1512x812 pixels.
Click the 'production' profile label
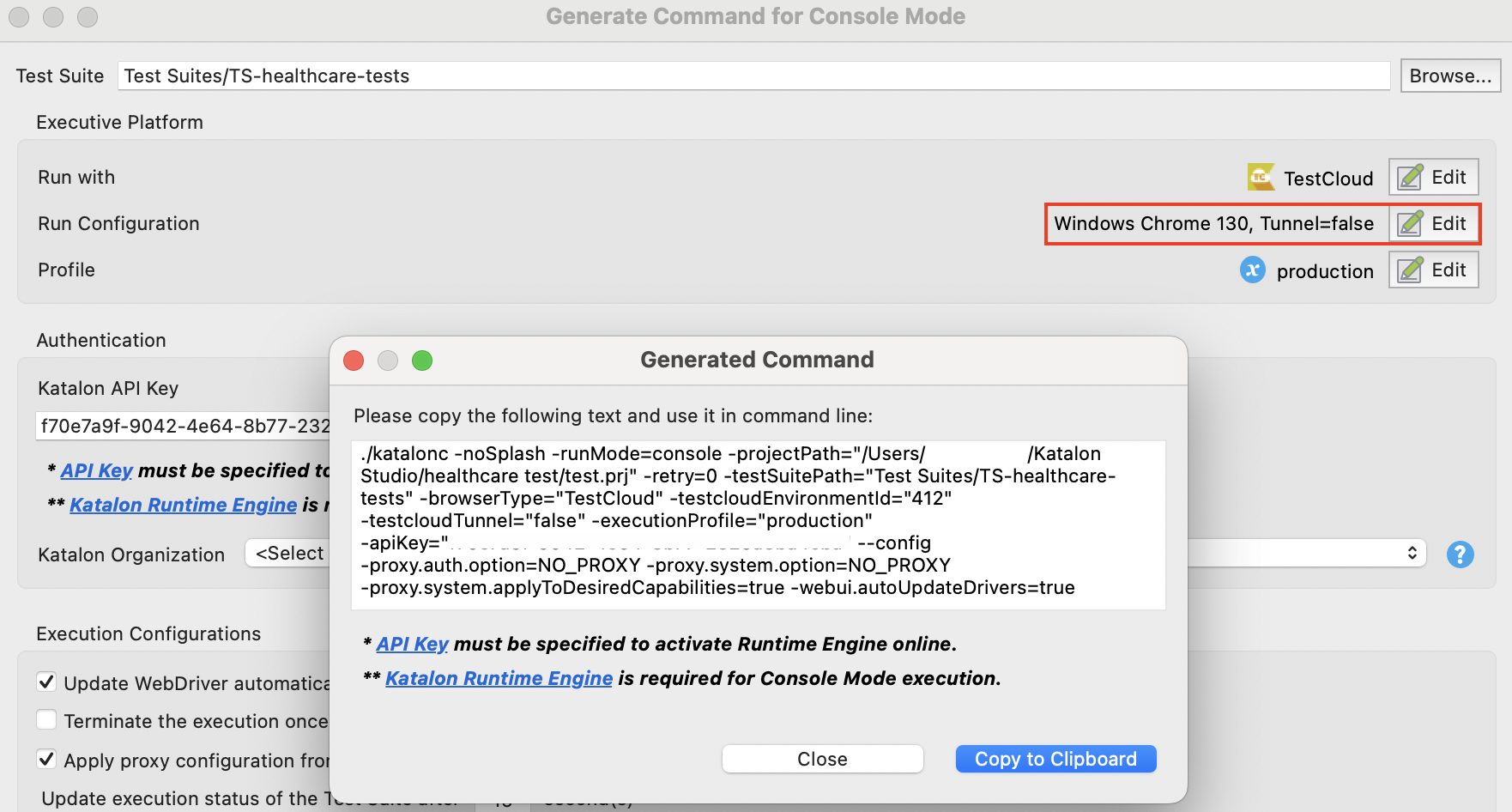[x=1325, y=271]
